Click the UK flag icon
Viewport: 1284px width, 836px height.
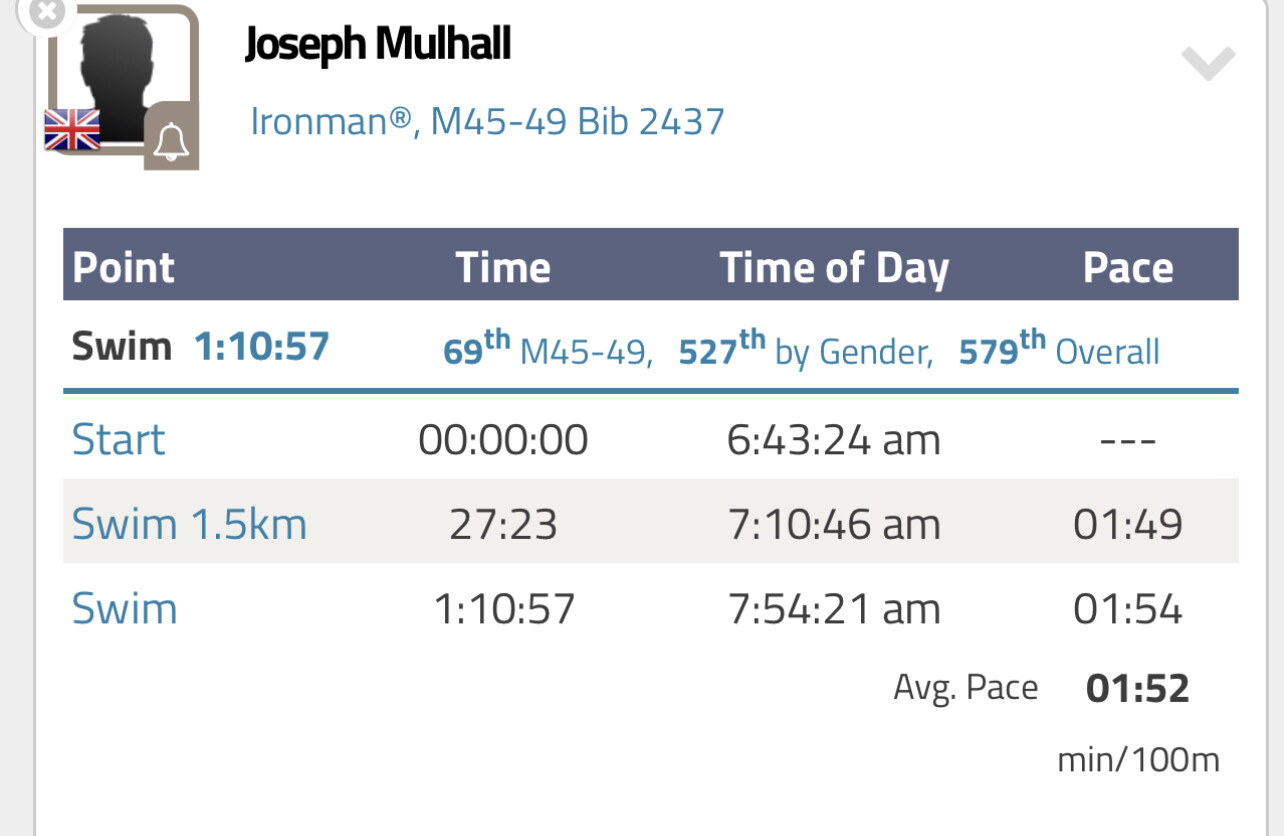click(x=72, y=130)
